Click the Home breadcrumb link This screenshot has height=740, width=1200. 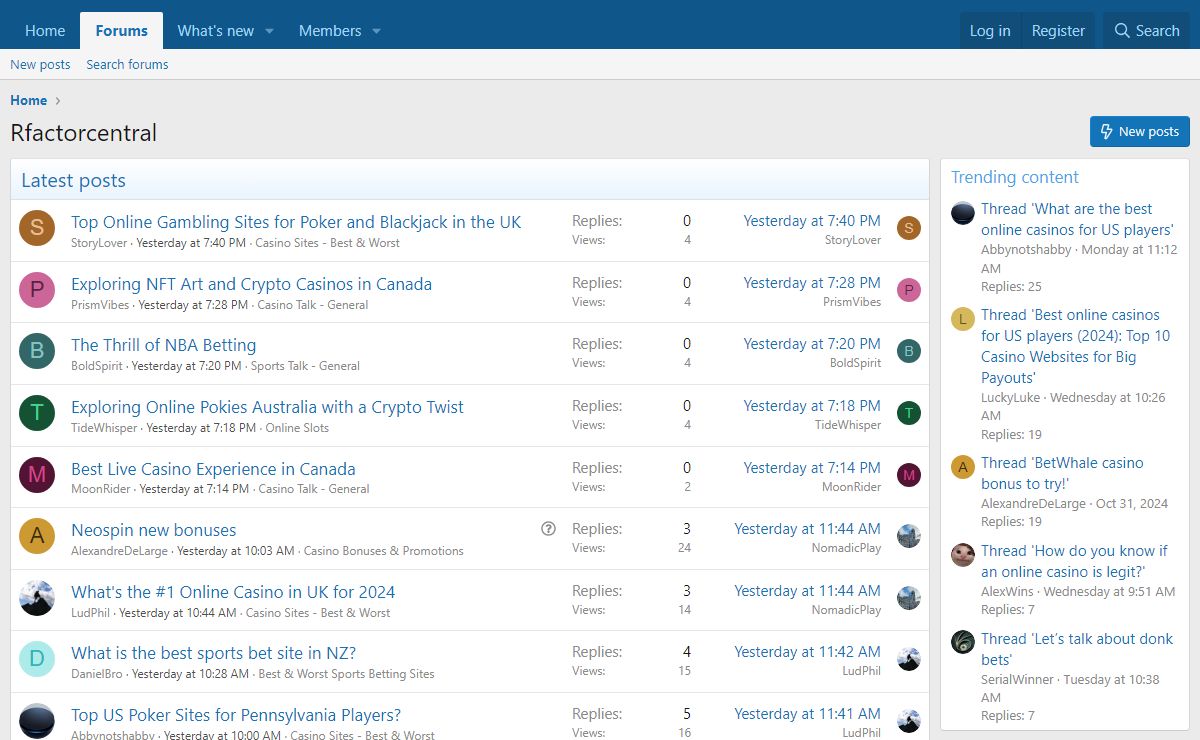click(x=28, y=100)
